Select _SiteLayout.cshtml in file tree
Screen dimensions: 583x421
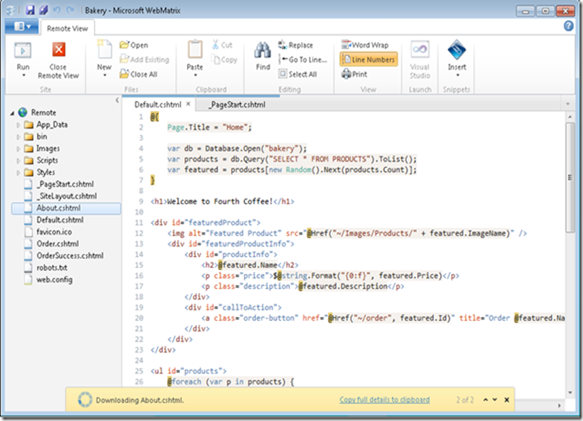click(x=67, y=196)
